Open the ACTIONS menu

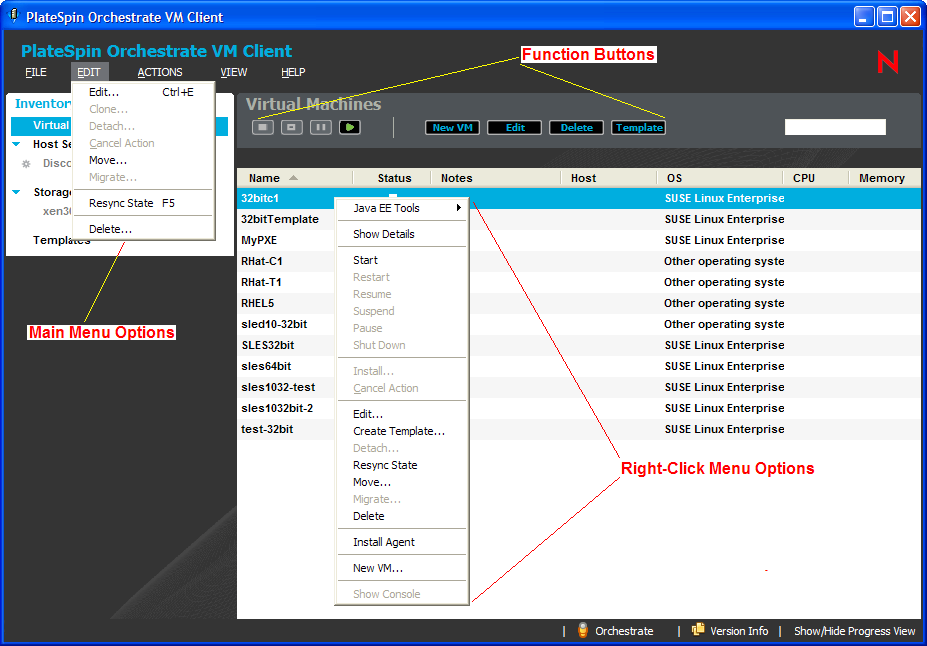point(160,72)
